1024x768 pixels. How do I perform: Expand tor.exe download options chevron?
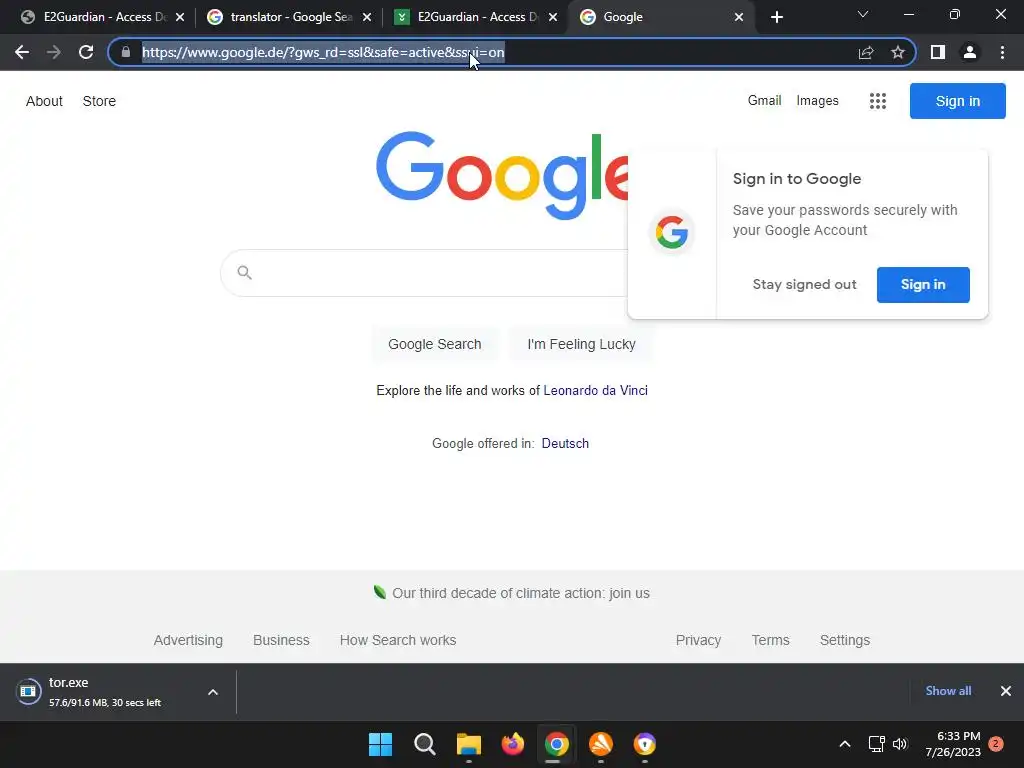click(213, 692)
